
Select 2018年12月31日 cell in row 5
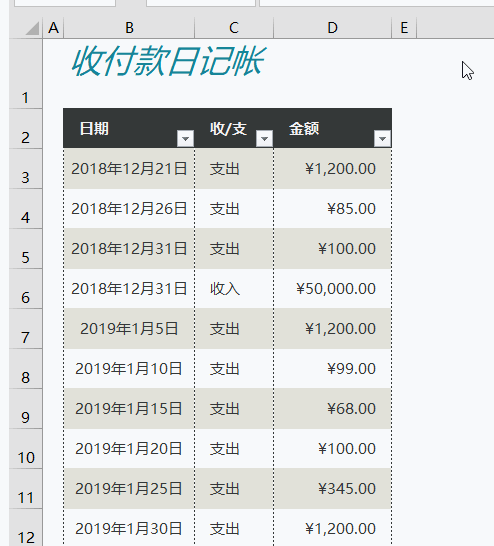(x=129, y=249)
